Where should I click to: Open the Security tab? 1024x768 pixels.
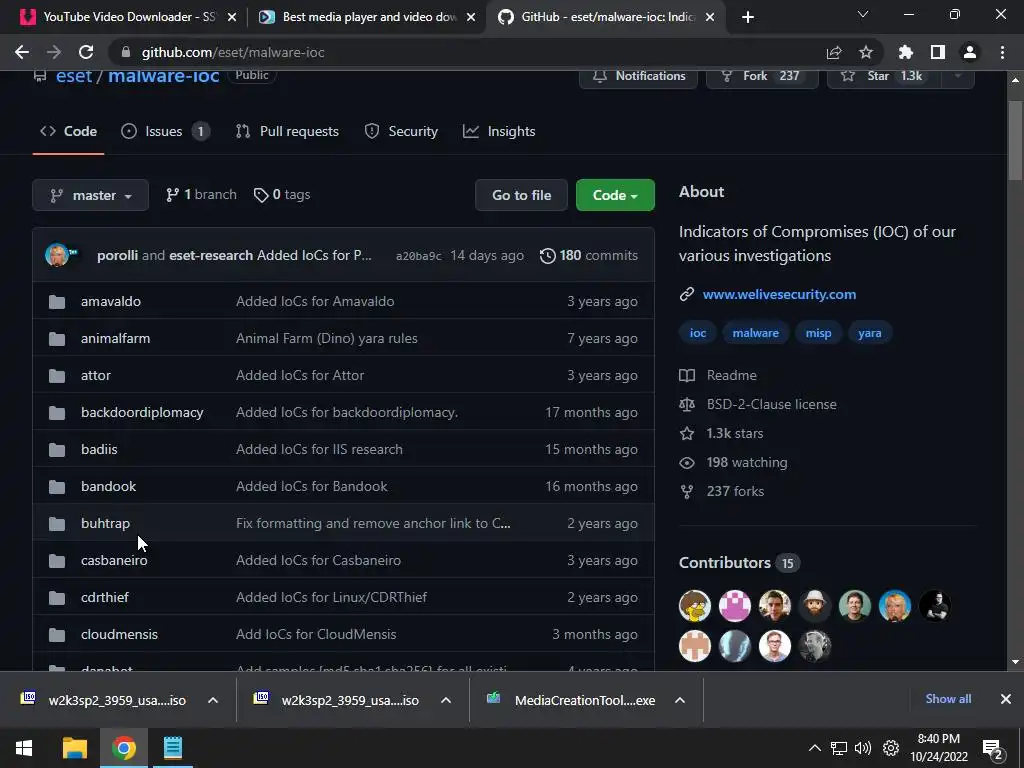401,131
